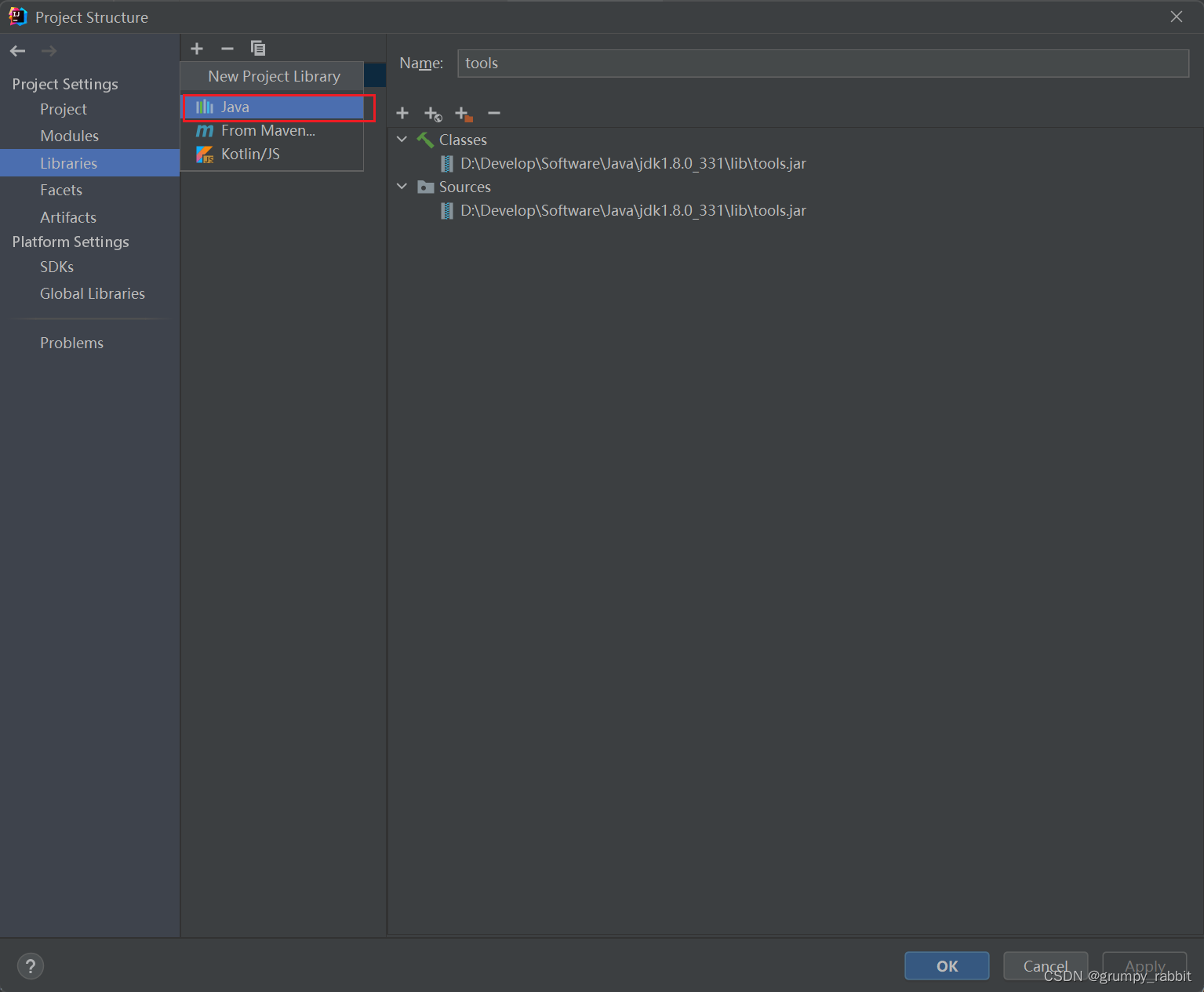Choose Java from the New Project Library menu
The width and height of the screenshot is (1204, 992).
click(273, 107)
